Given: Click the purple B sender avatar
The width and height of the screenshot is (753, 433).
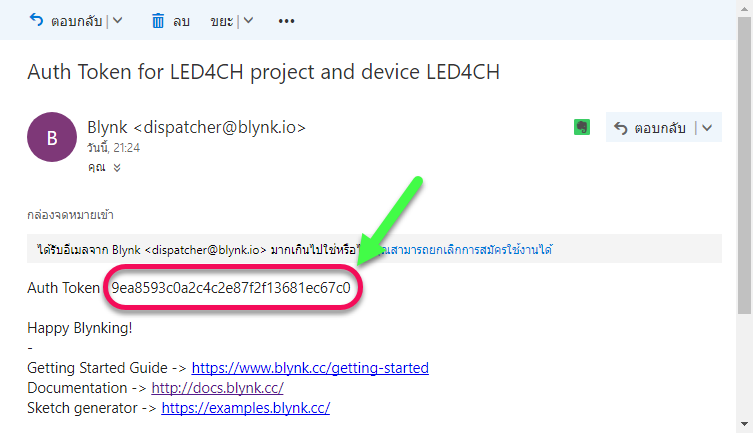Looking at the screenshot, I should pyautogui.click(x=52, y=137).
